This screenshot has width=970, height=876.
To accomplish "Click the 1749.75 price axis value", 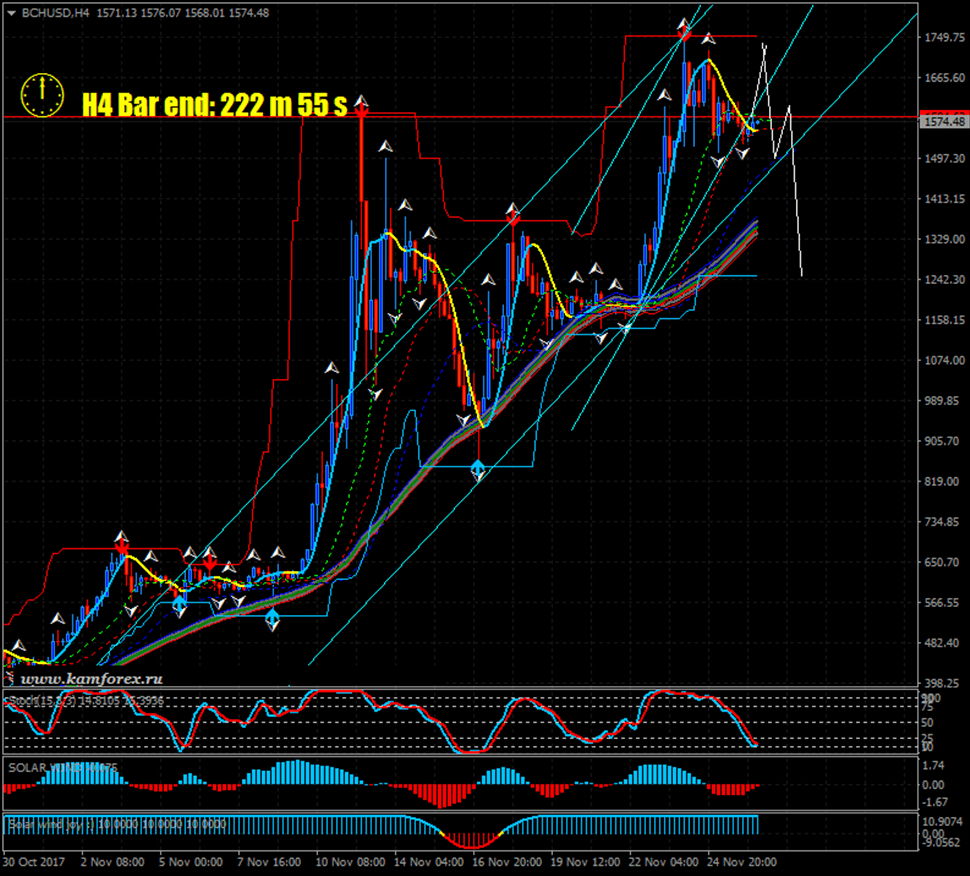I will tap(945, 38).
